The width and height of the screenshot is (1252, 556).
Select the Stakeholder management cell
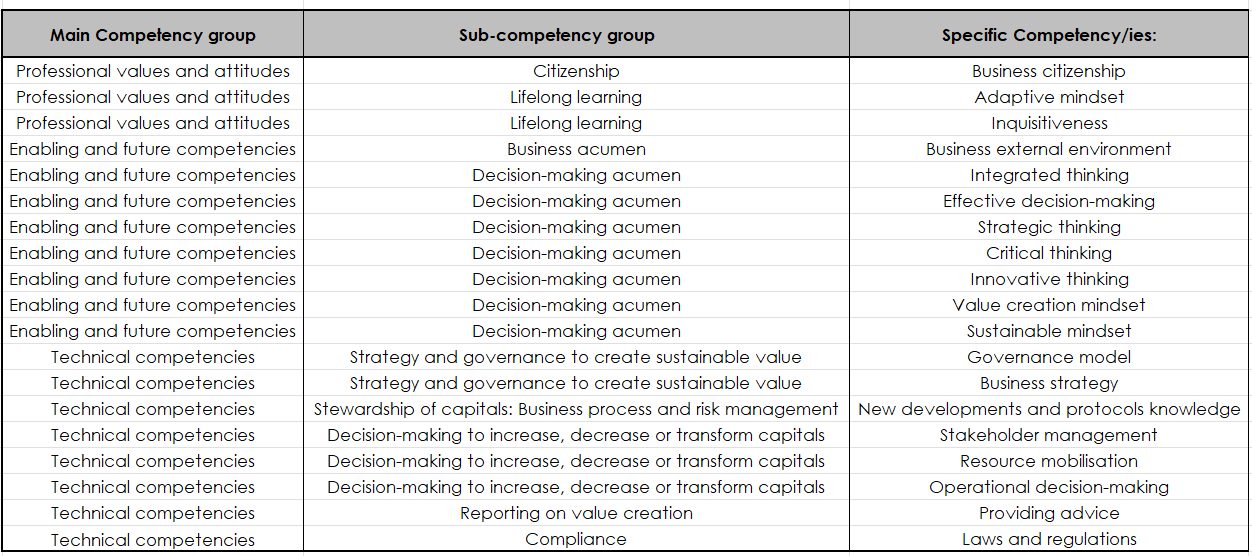[x=1048, y=435]
